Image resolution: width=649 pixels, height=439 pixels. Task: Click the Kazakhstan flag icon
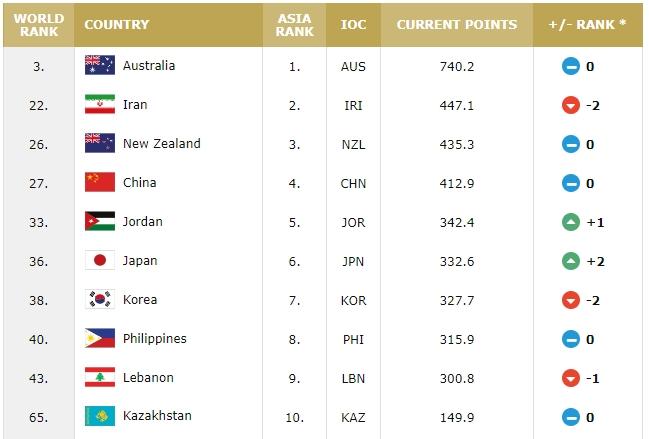tap(100, 416)
